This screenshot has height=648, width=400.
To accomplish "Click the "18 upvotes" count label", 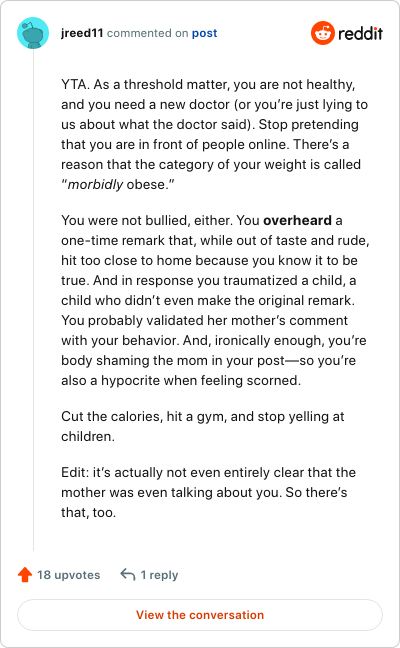I will tap(69, 575).
